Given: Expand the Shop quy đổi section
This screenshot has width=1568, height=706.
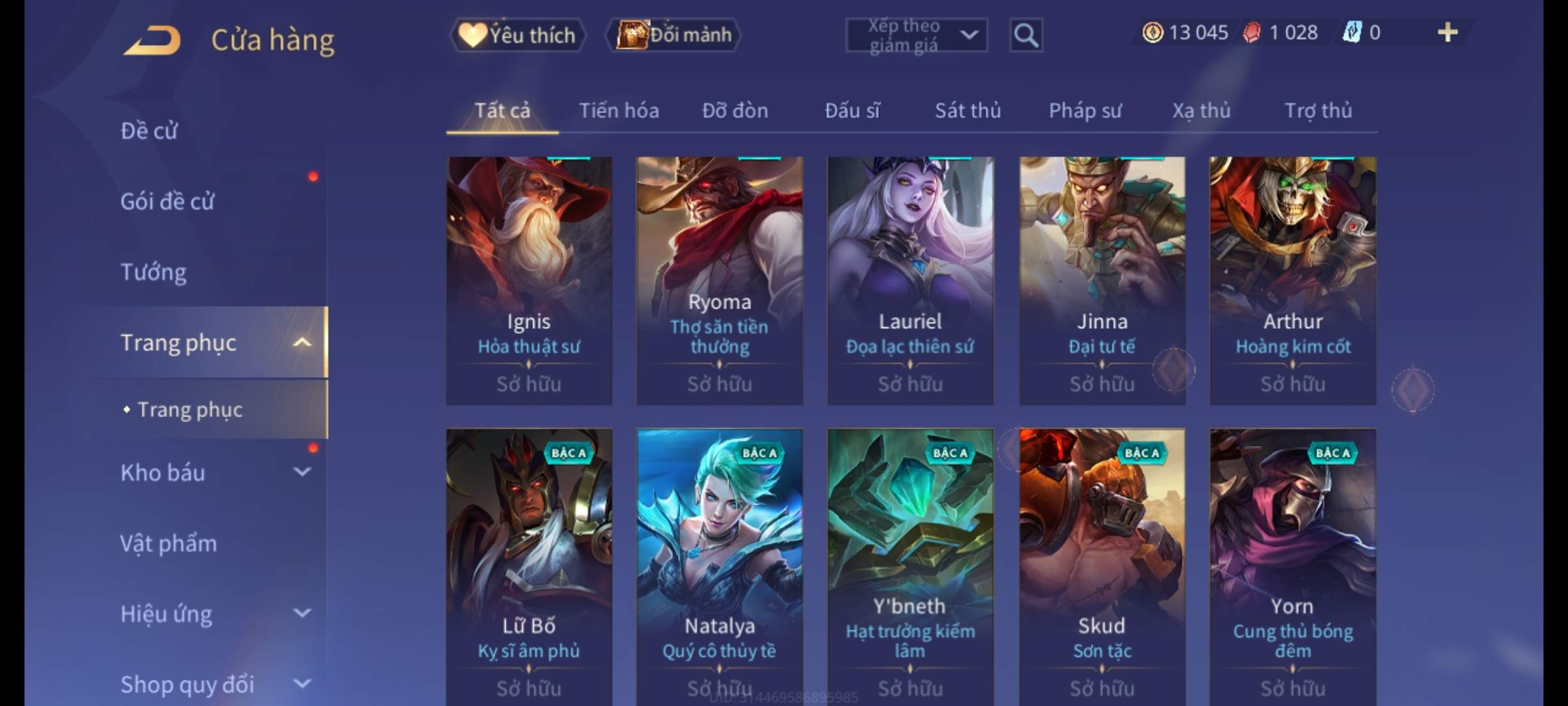Looking at the screenshot, I should coord(302,683).
